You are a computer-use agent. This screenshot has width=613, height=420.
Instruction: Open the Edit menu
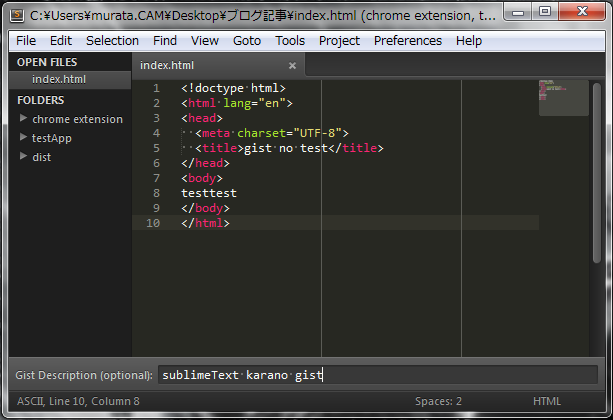click(61, 41)
